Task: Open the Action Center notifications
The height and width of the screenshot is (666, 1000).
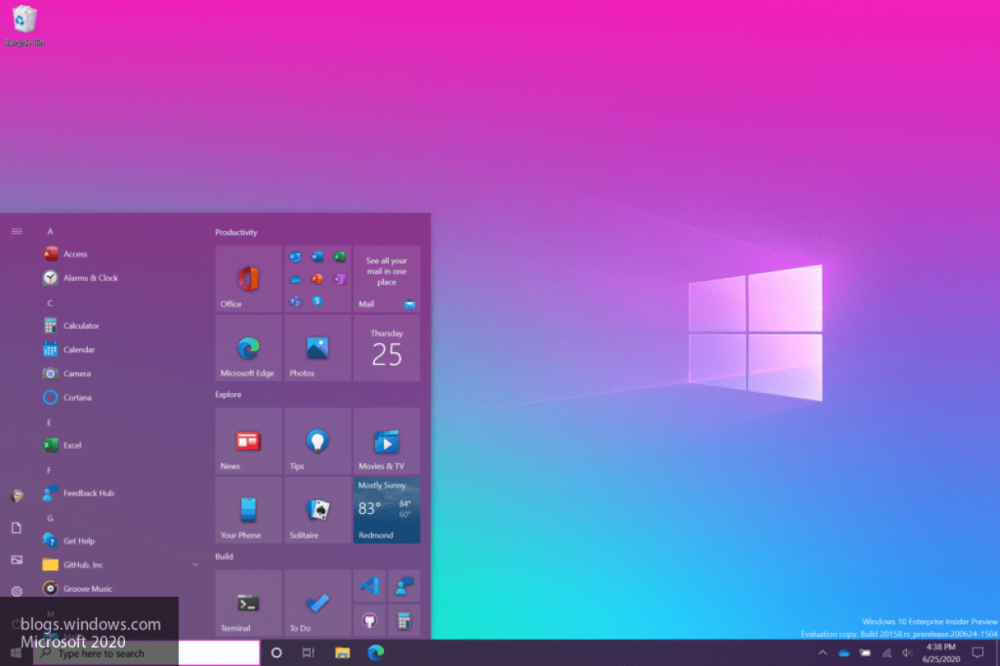Action: click(978, 653)
